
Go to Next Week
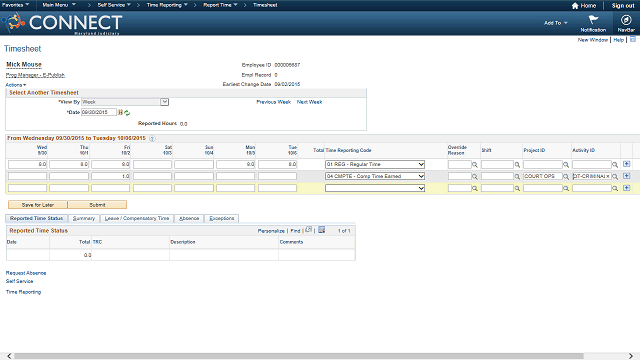(309, 102)
